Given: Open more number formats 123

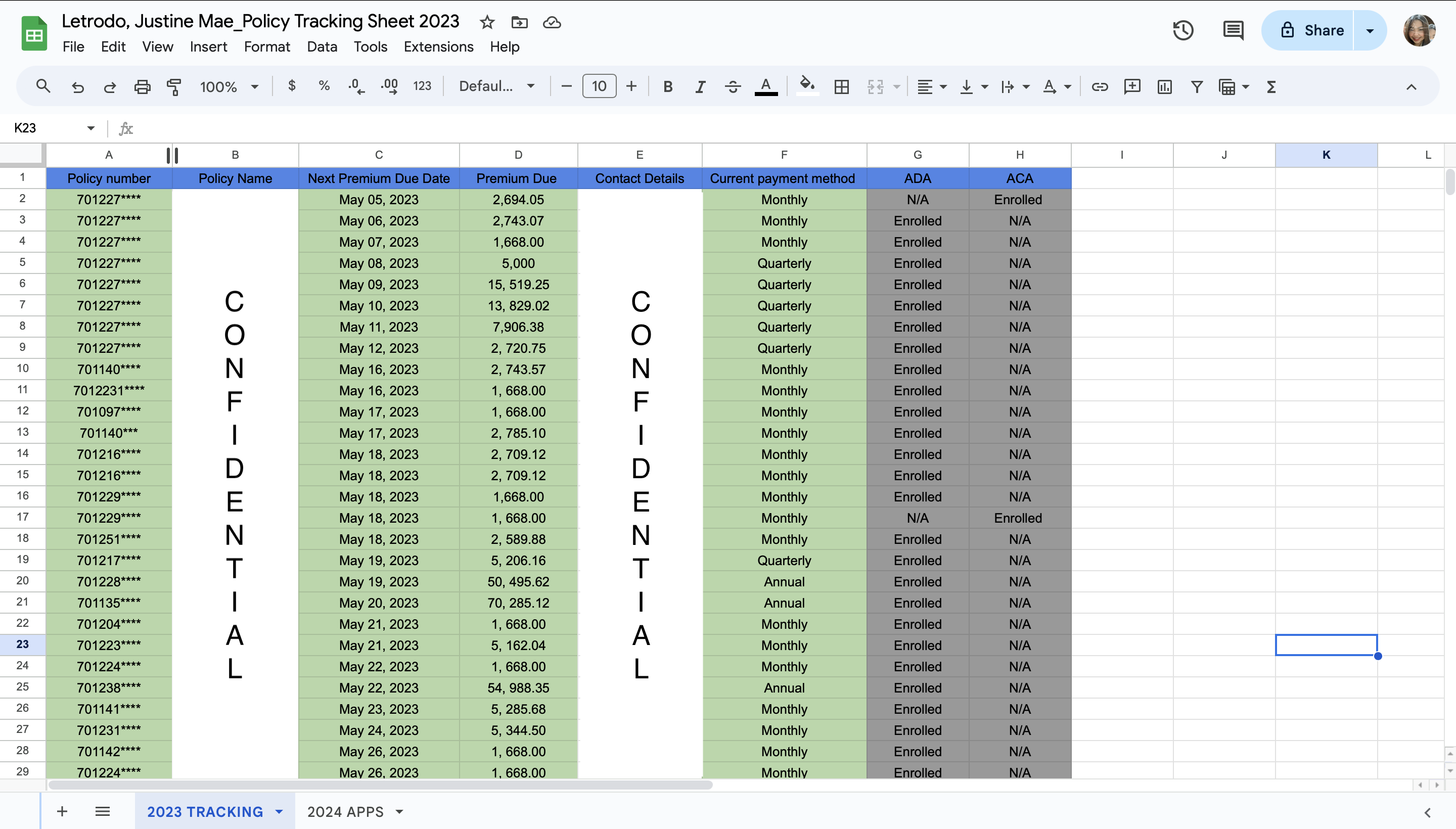Looking at the screenshot, I should pos(422,86).
